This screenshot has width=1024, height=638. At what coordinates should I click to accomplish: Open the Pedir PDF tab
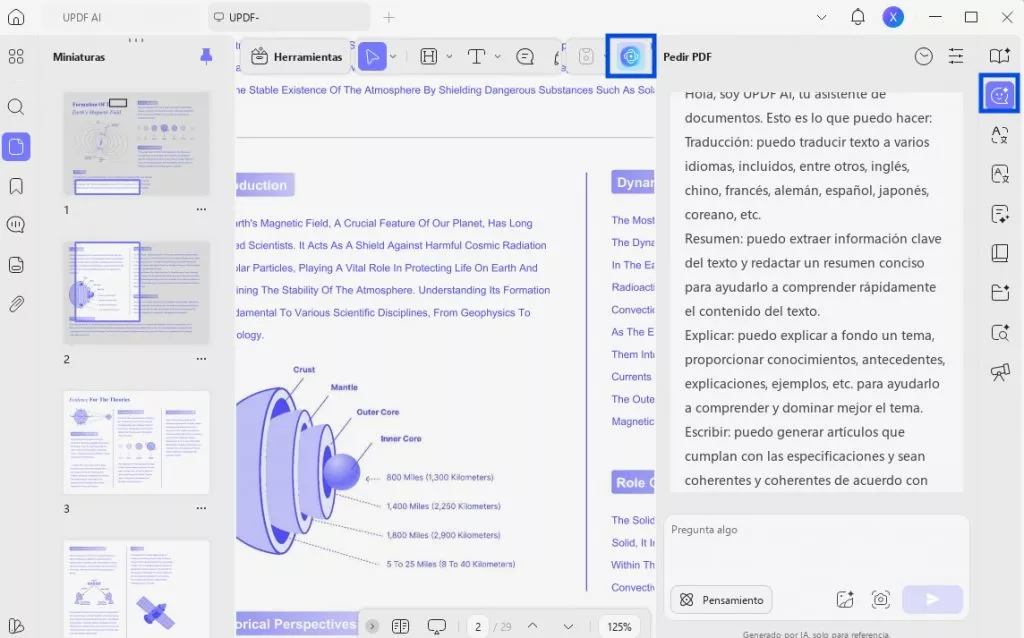pyautogui.click(x=687, y=57)
